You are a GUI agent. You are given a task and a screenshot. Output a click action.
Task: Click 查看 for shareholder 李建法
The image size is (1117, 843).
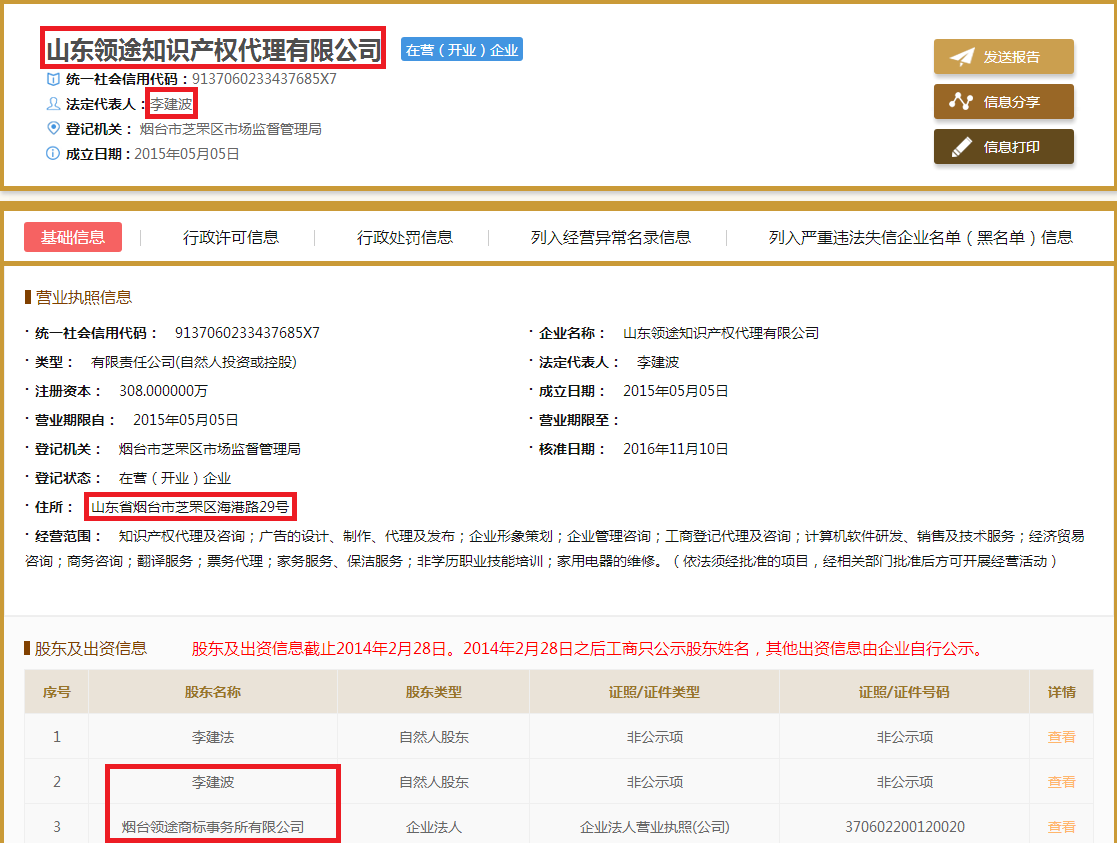click(x=1061, y=737)
